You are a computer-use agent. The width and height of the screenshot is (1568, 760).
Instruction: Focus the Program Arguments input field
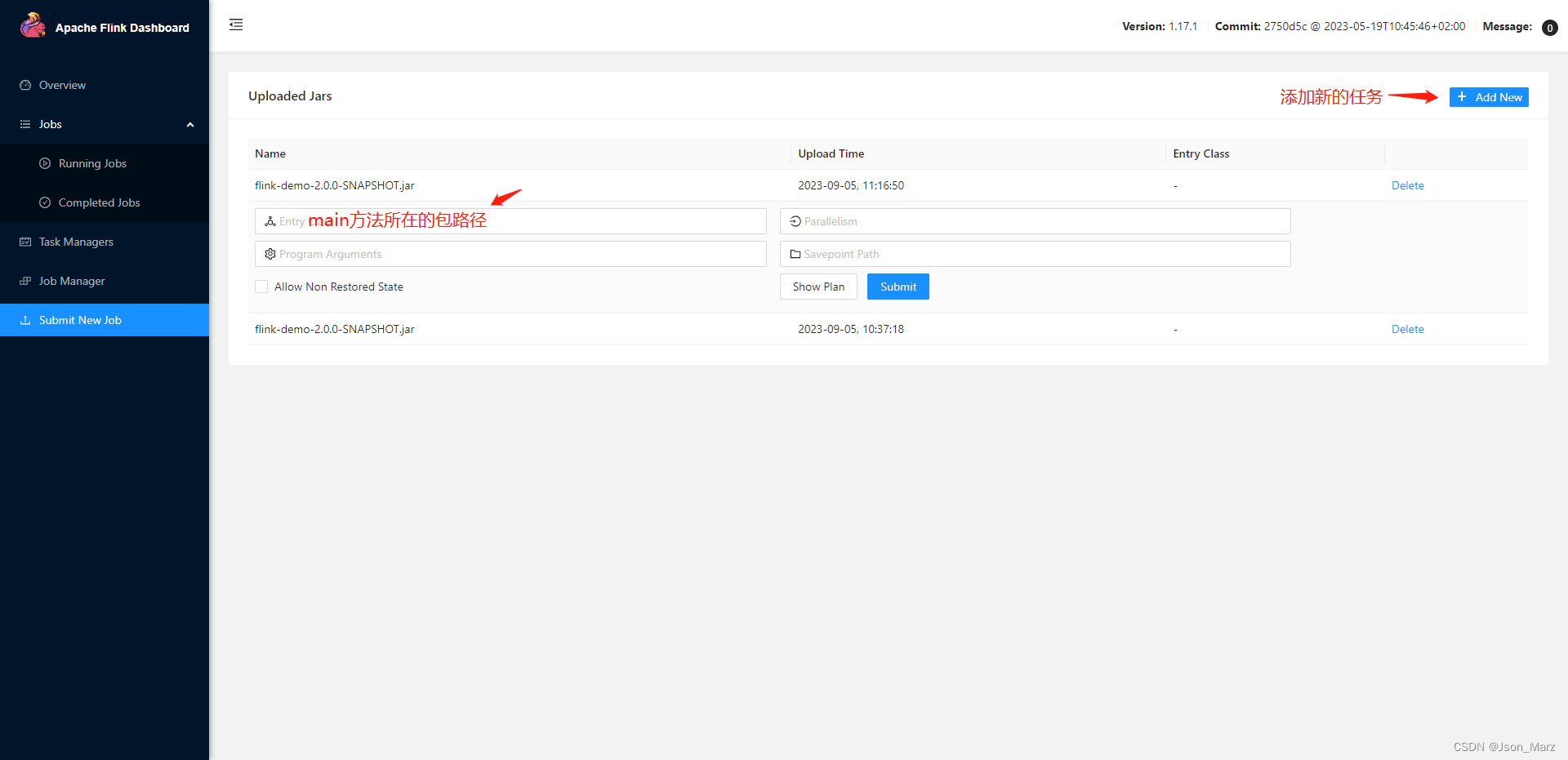coord(510,254)
